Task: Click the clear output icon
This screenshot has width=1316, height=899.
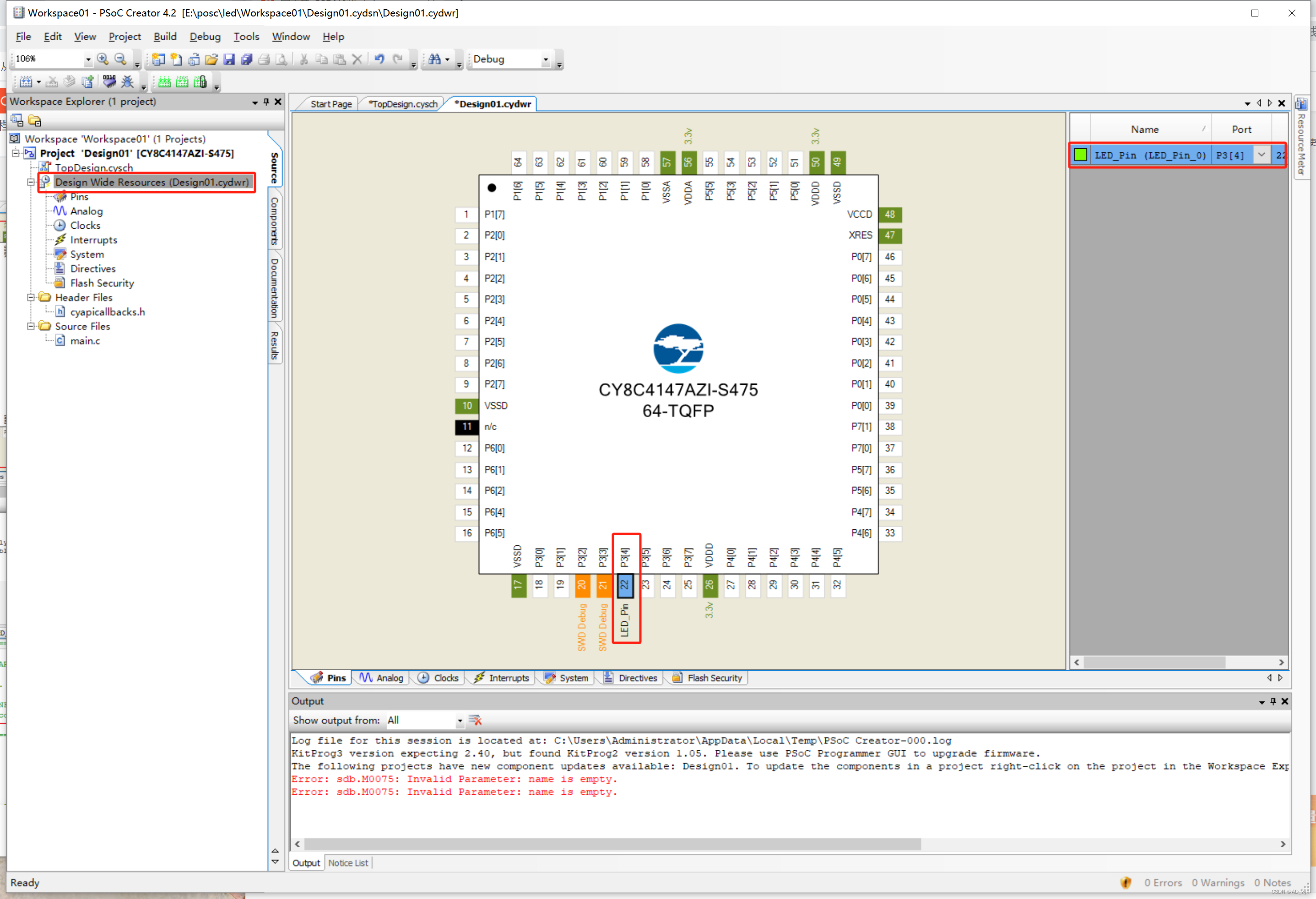Action: pyautogui.click(x=475, y=720)
